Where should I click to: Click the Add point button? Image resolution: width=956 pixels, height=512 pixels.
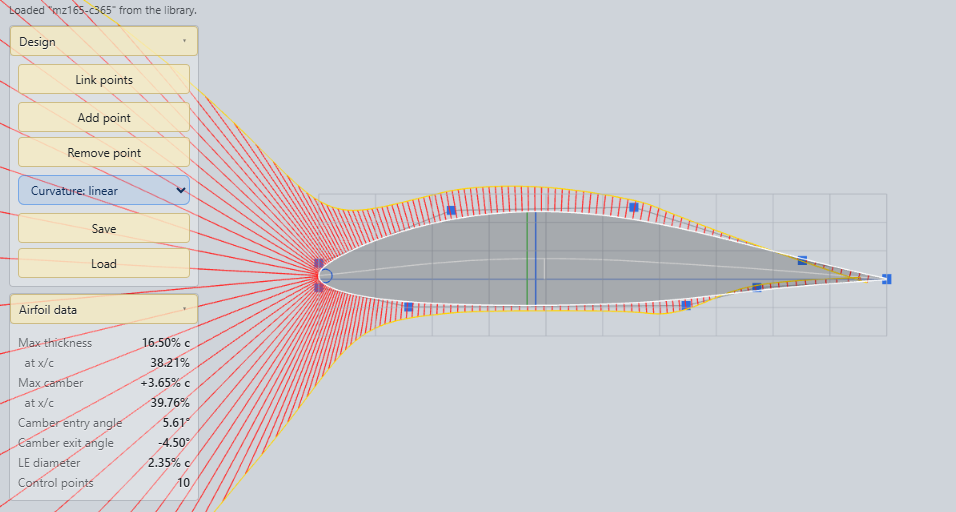pyautogui.click(x=104, y=118)
